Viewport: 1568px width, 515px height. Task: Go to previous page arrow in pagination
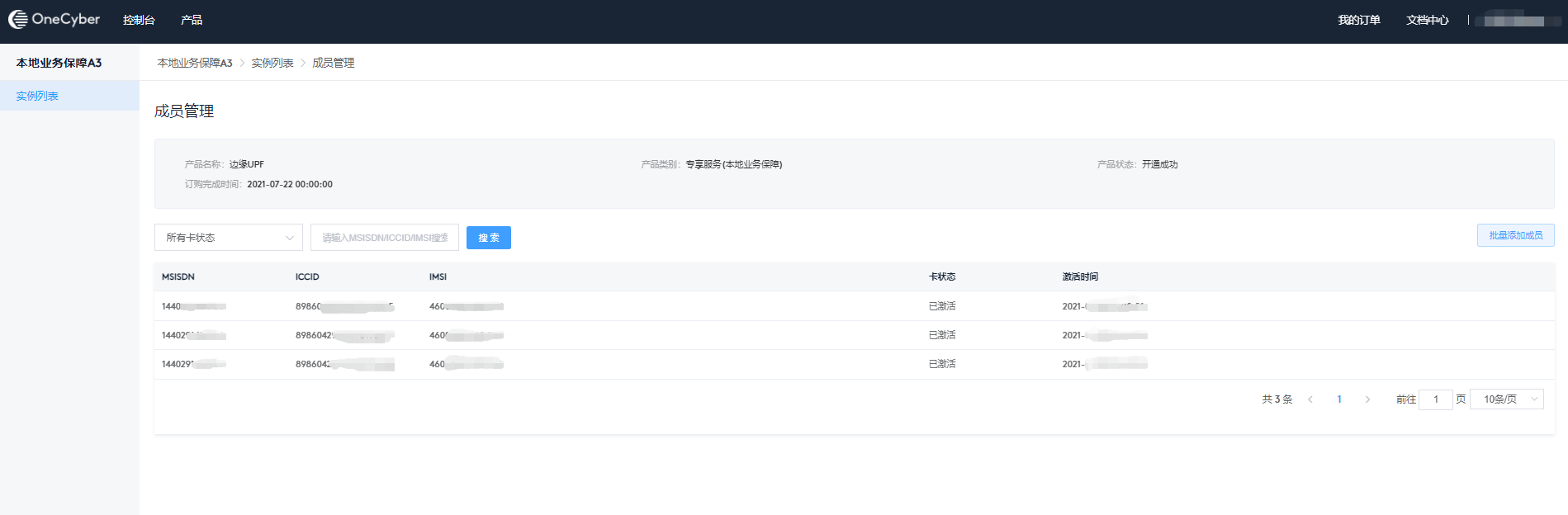1310,399
